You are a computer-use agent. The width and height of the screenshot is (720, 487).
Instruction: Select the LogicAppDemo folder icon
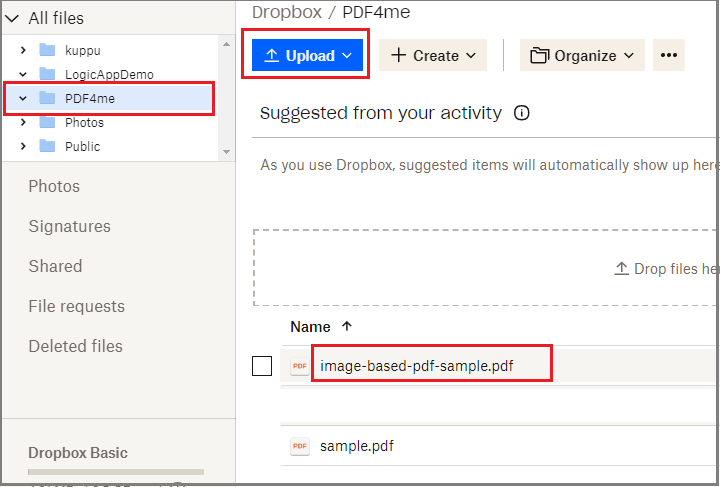pyautogui.click(x=47, y=73)
